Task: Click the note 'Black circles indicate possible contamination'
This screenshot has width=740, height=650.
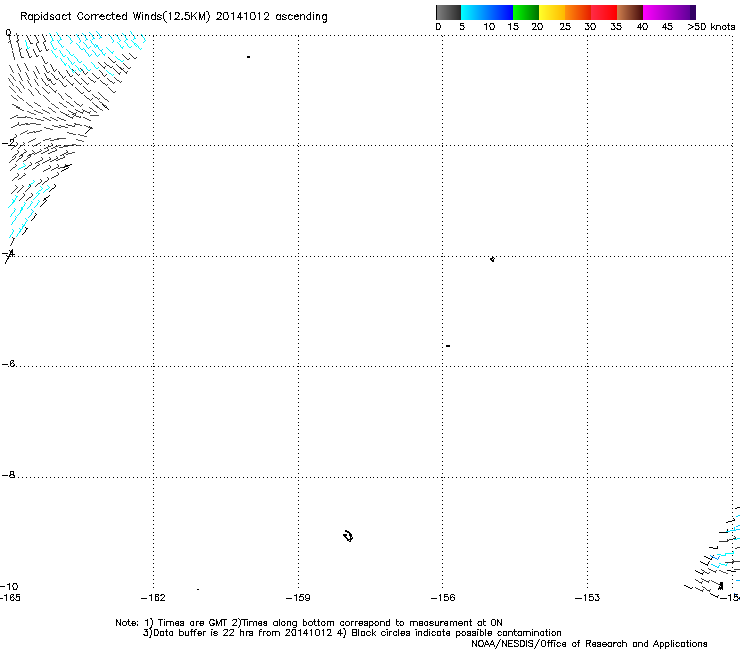Action: (x=456, y=633)
